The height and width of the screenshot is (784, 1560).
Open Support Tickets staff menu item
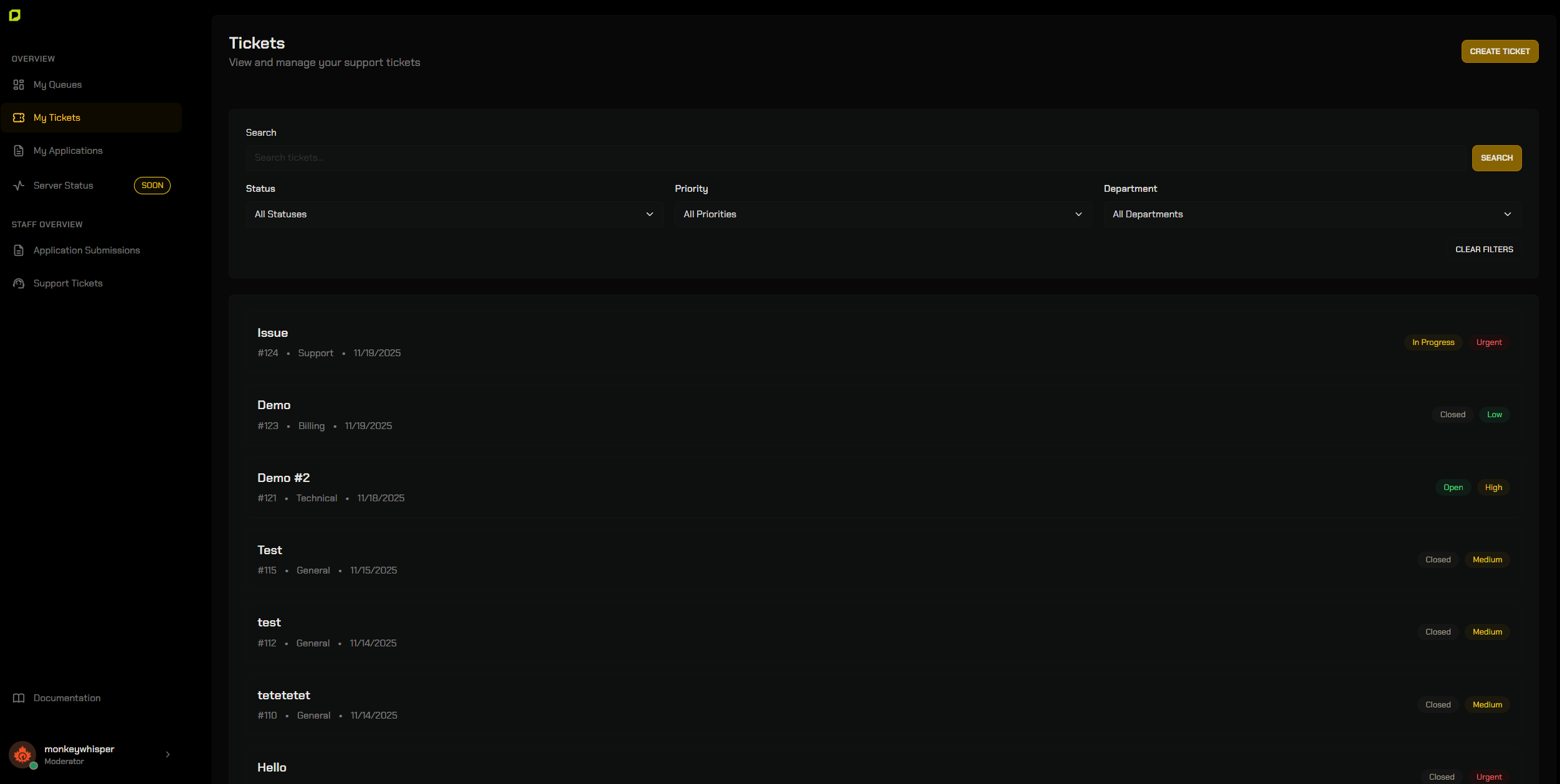click(68, 283)
